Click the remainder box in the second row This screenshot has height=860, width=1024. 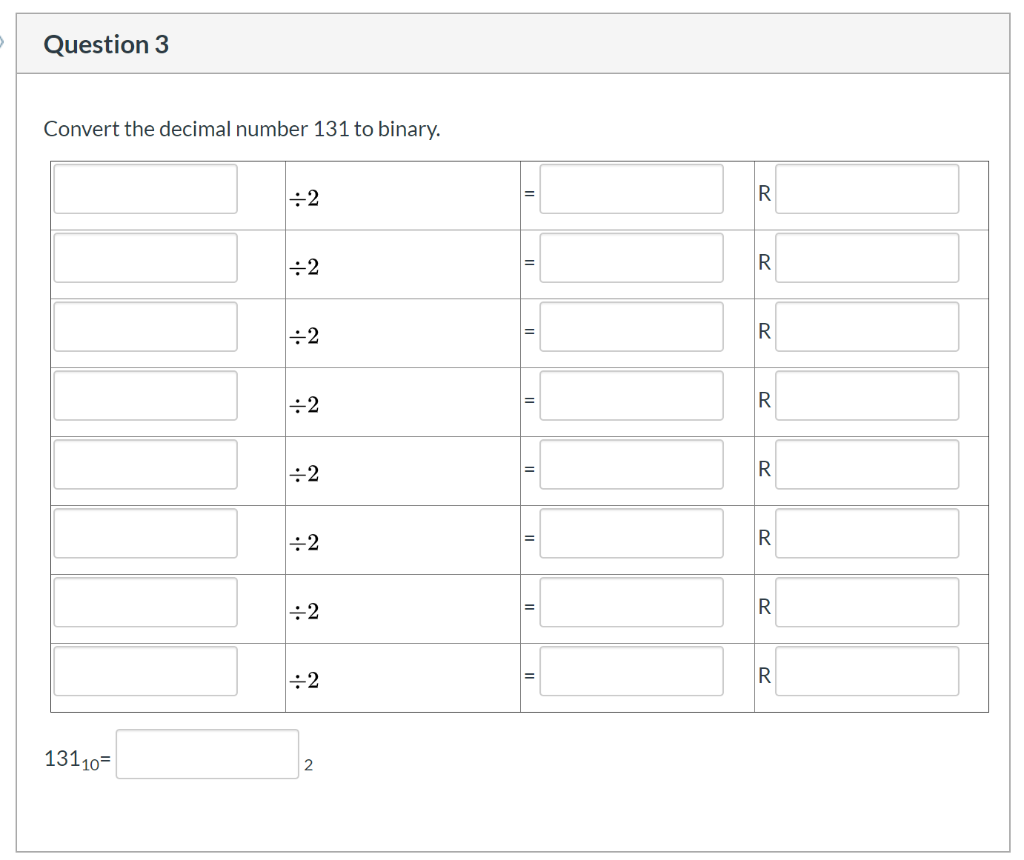866,258
